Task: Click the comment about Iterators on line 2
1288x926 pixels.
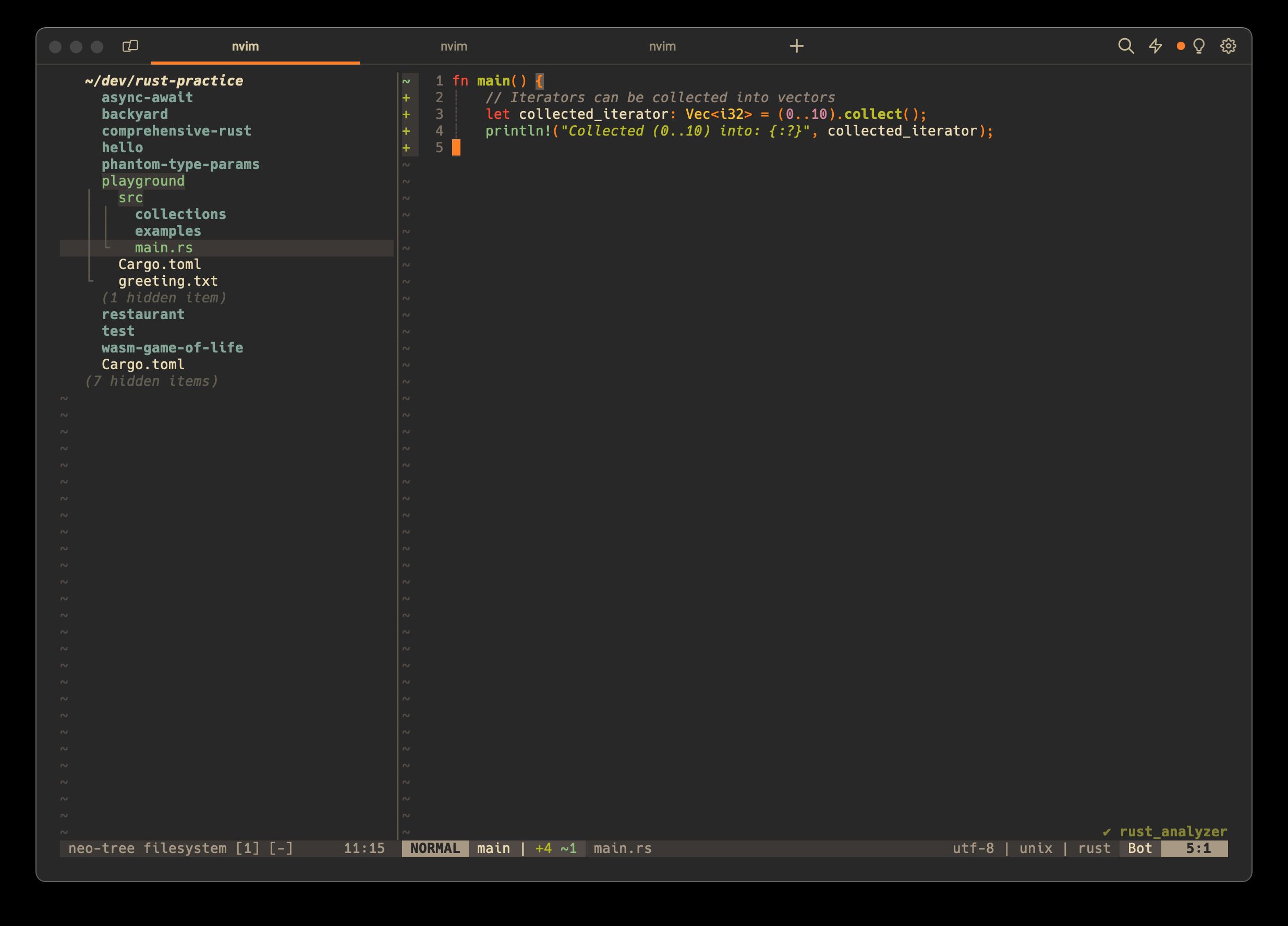Action: point(660,98)
